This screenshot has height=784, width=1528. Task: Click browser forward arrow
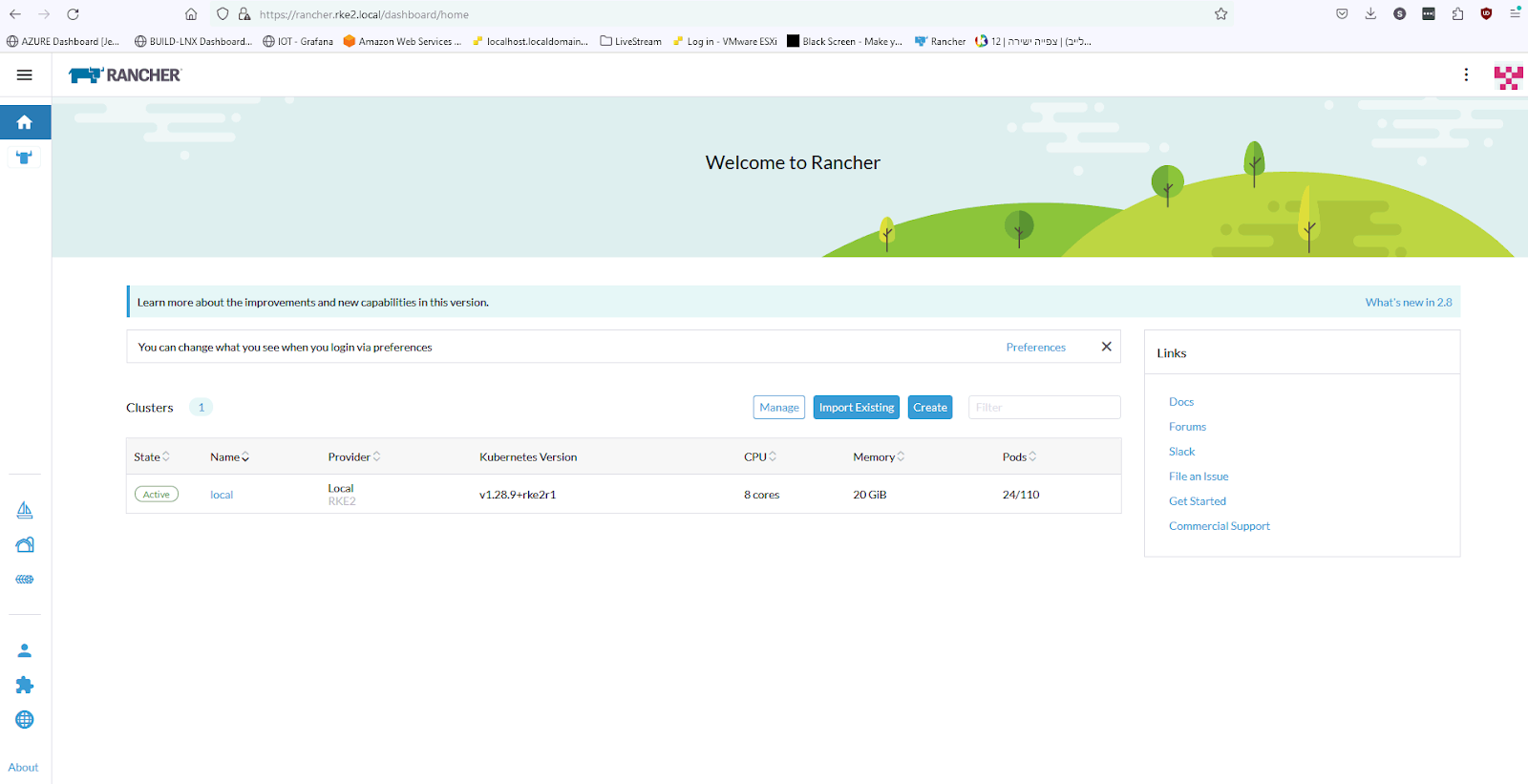click(44, 14)
